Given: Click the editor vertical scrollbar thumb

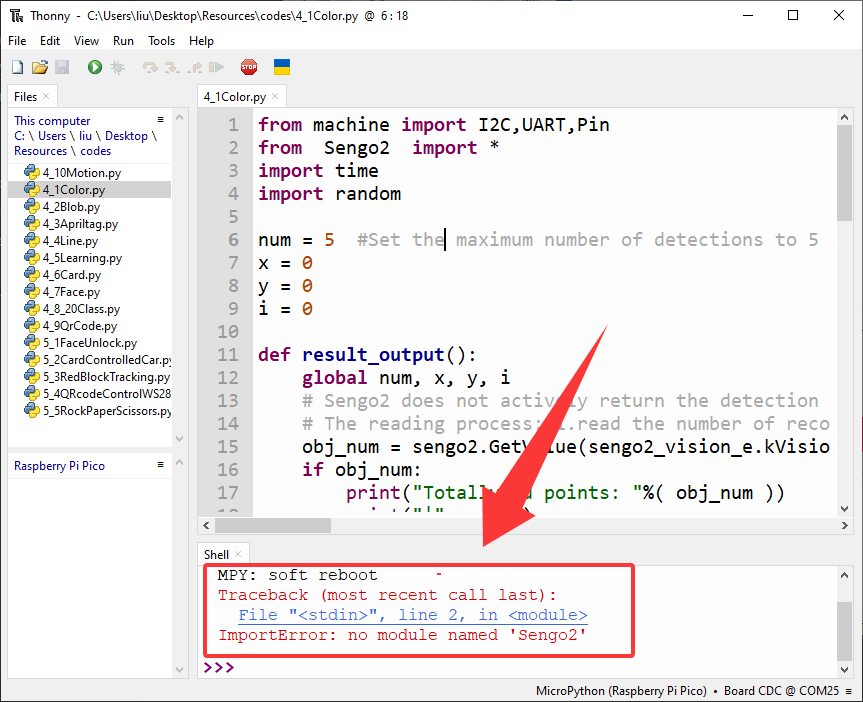Looking at the screenshot, I should coord(844,173).
